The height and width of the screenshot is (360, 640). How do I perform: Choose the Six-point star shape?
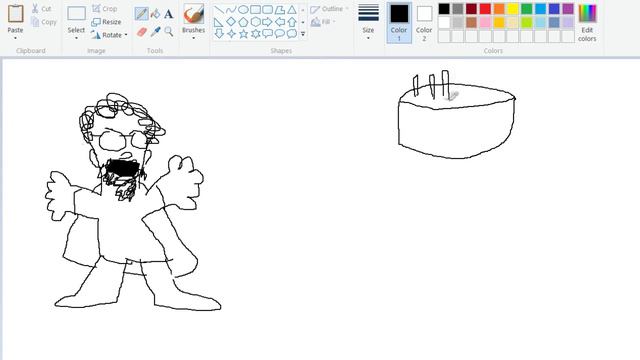tap(256, 33)
